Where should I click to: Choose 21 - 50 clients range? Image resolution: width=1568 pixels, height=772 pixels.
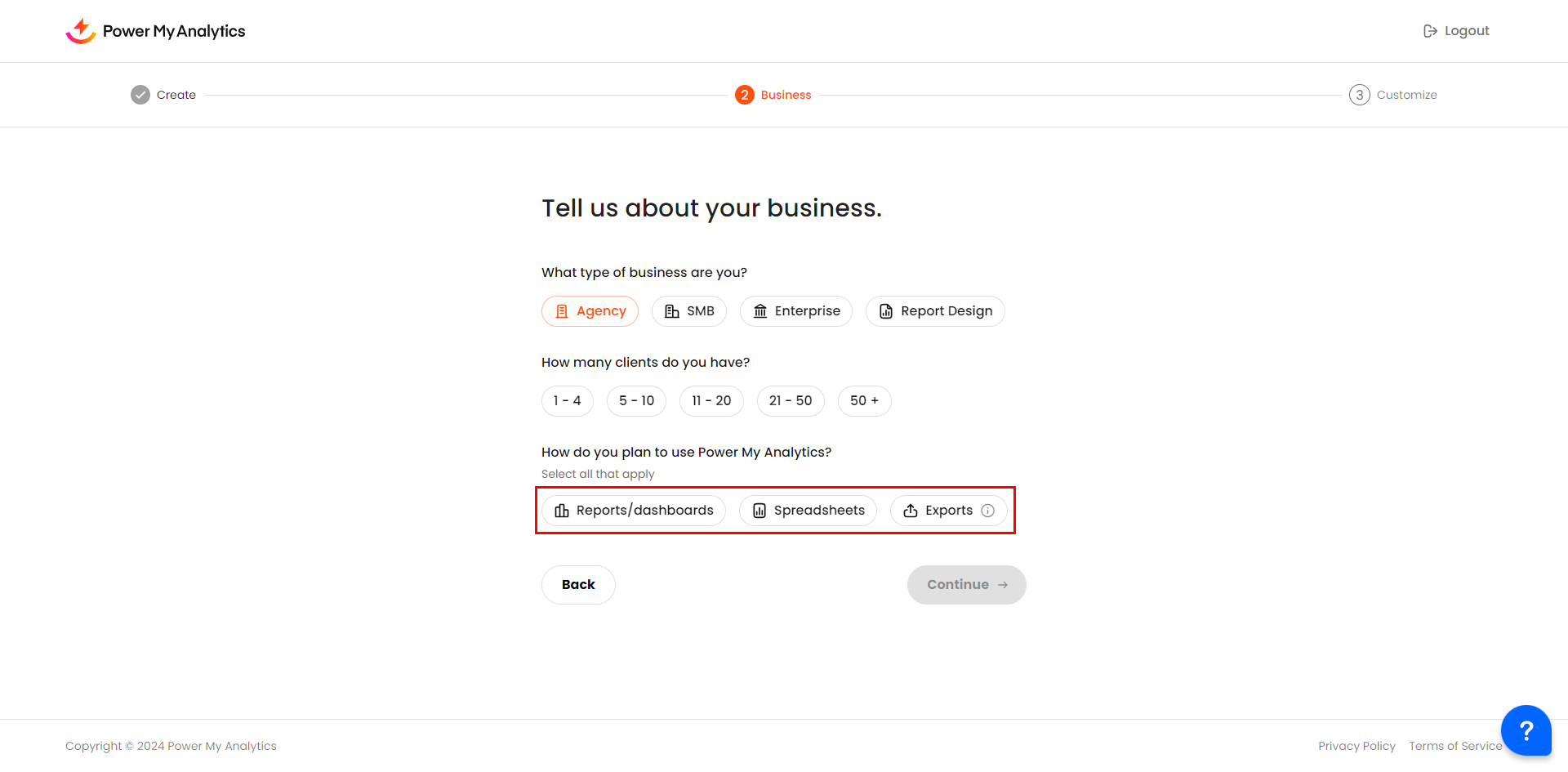[790, 401]
